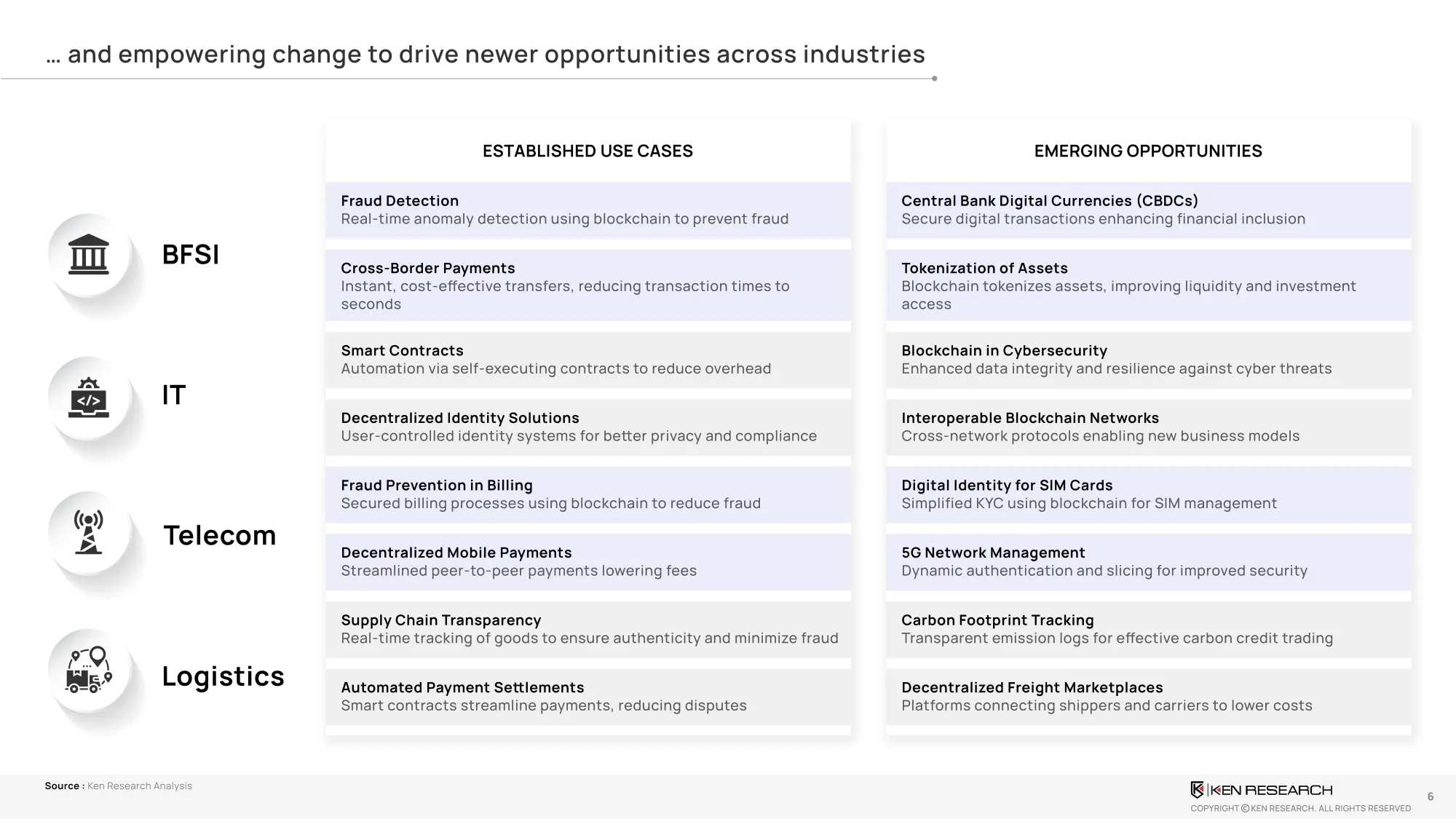The image size is (1456, 819).
Task: Click the Carbon Footprint Tracking row
Action: (x=1149, y=630)
